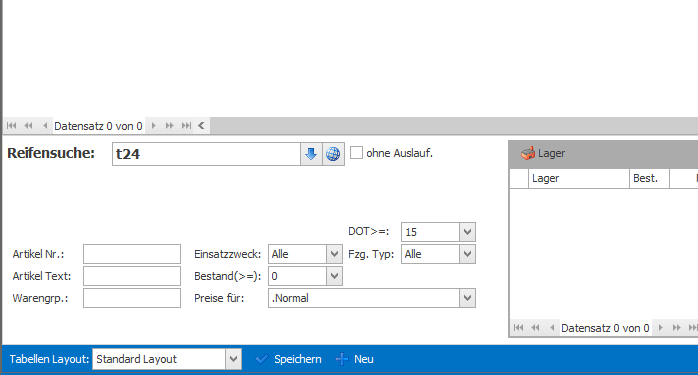This screenshot has height=375, width=698.
Task: Go to first record in main navigator
Action: 12,126
